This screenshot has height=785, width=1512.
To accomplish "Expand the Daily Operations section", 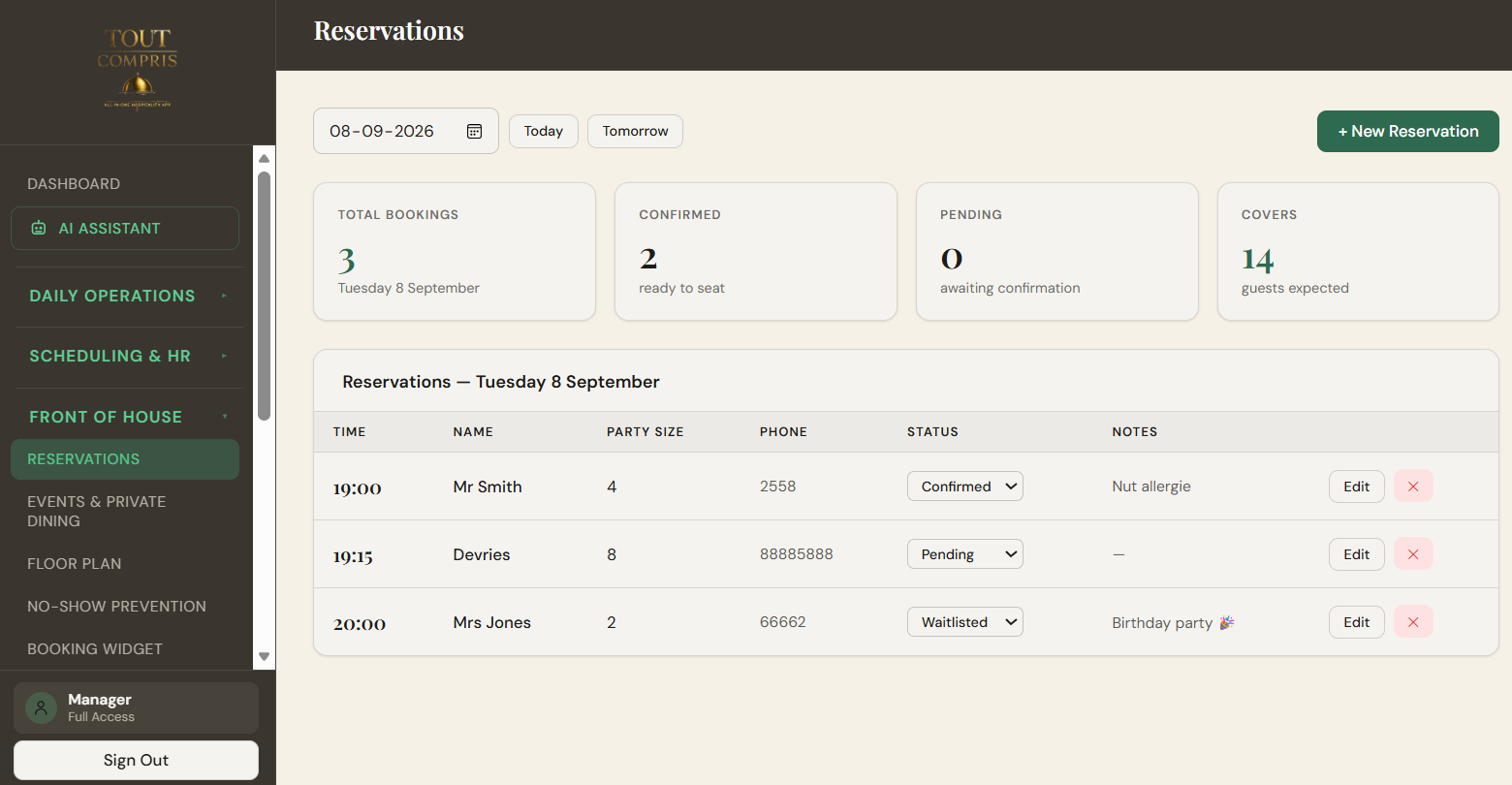I will pos(127,296).
